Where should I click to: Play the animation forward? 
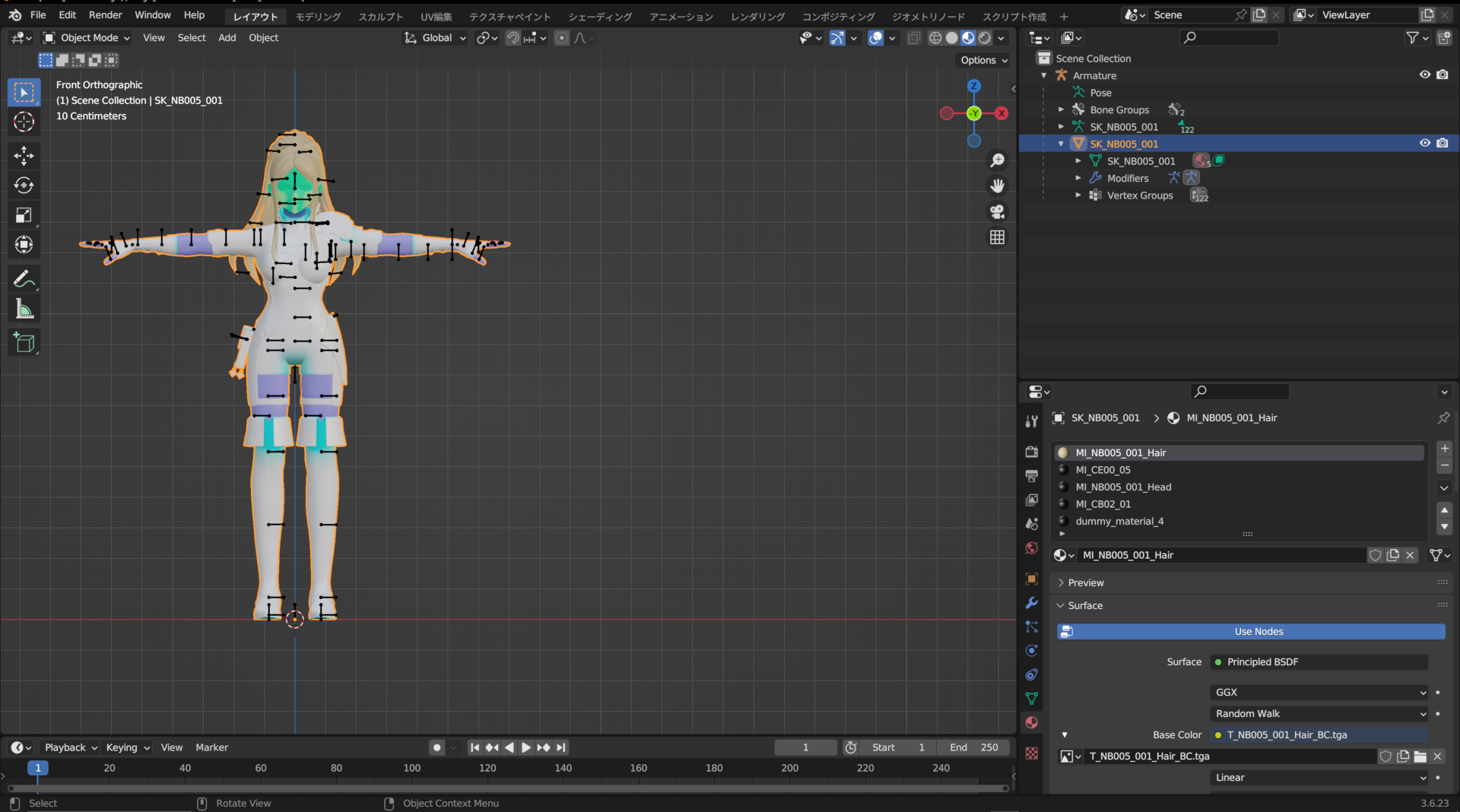(525, 748)
